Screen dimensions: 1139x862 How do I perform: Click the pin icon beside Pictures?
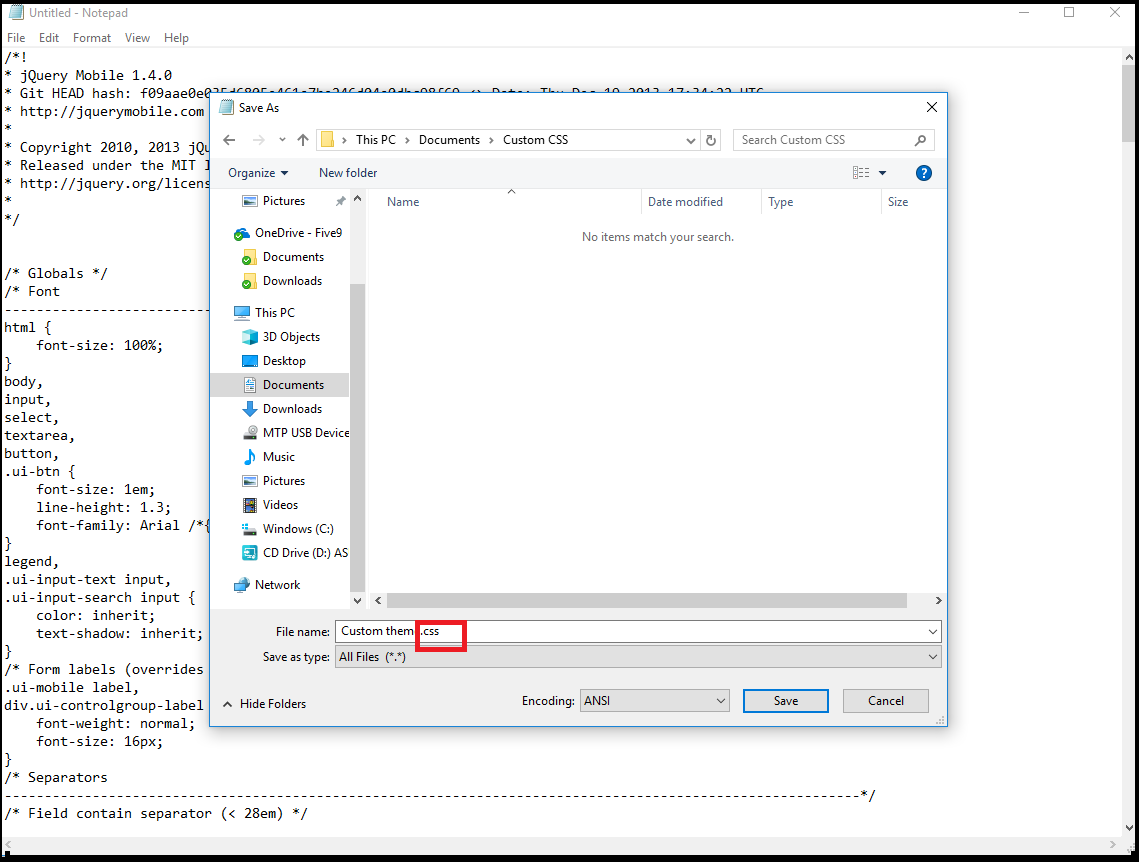coord(340,201)
